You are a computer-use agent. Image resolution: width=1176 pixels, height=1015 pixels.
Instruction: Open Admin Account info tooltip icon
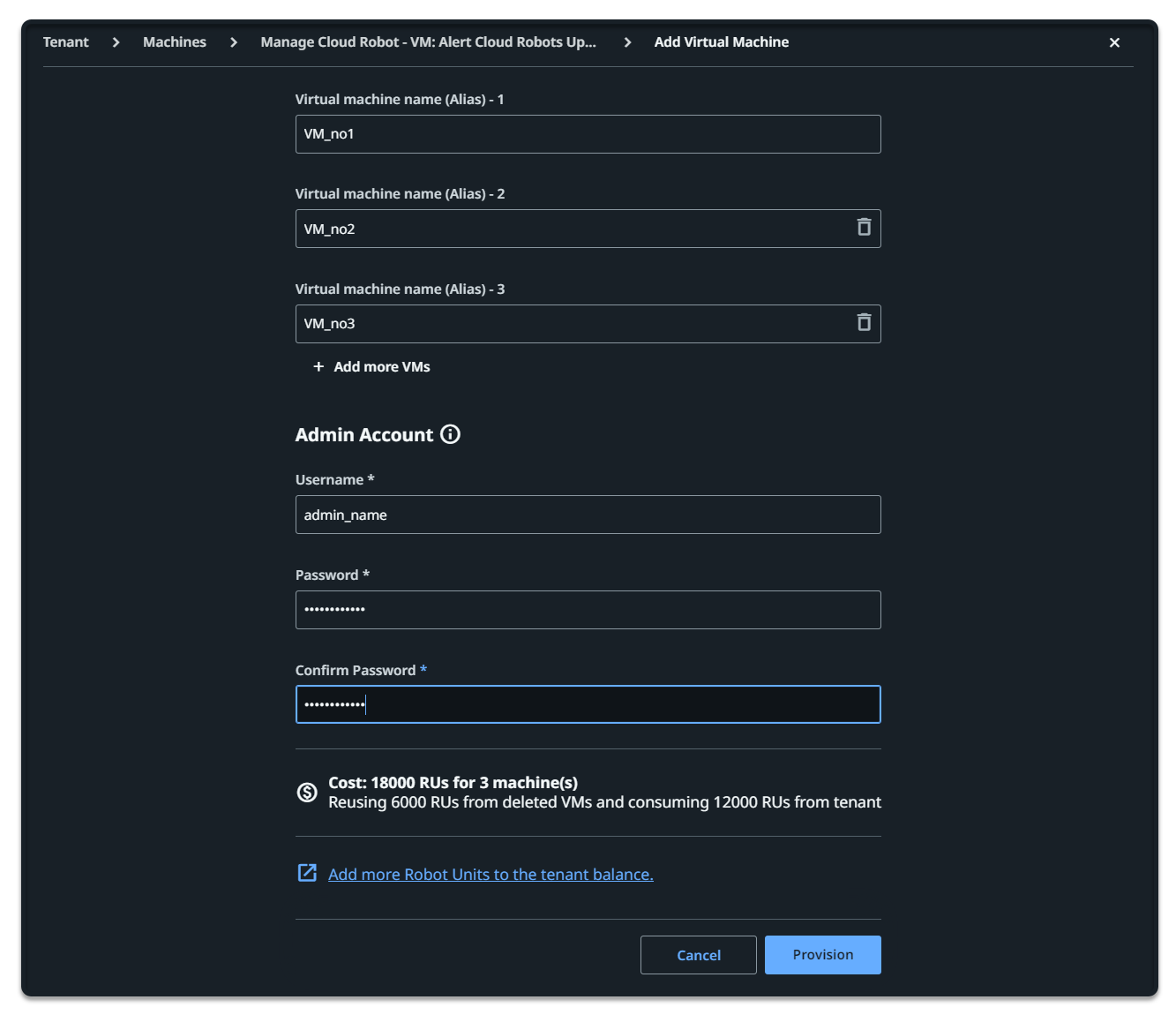(450, 434)
